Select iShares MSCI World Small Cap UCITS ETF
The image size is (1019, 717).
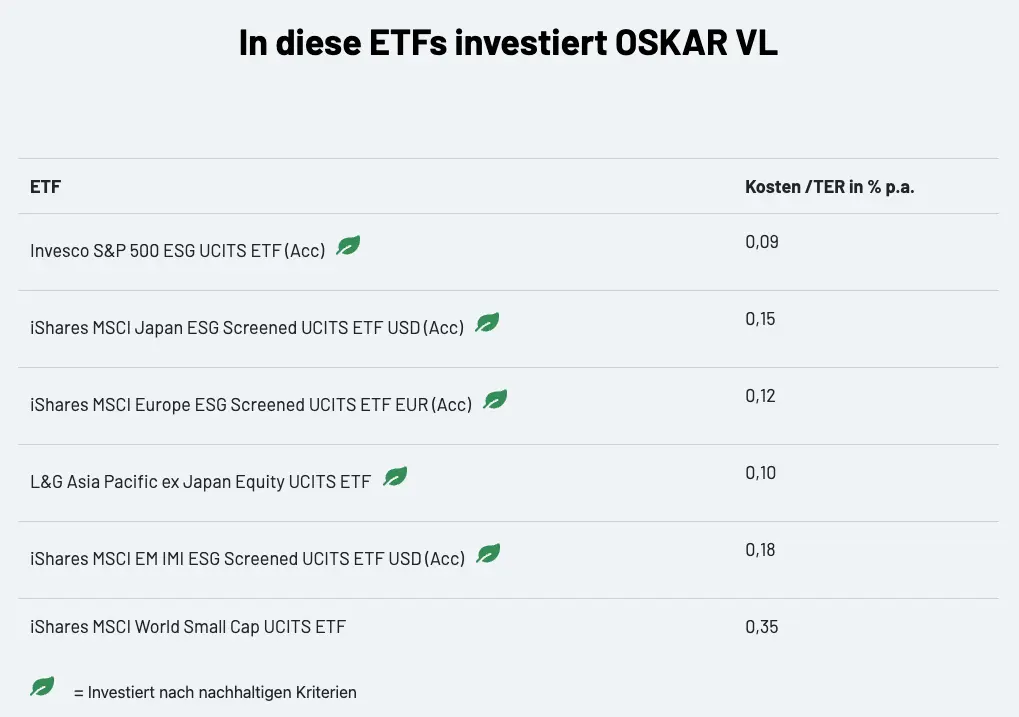click(188, 627)
